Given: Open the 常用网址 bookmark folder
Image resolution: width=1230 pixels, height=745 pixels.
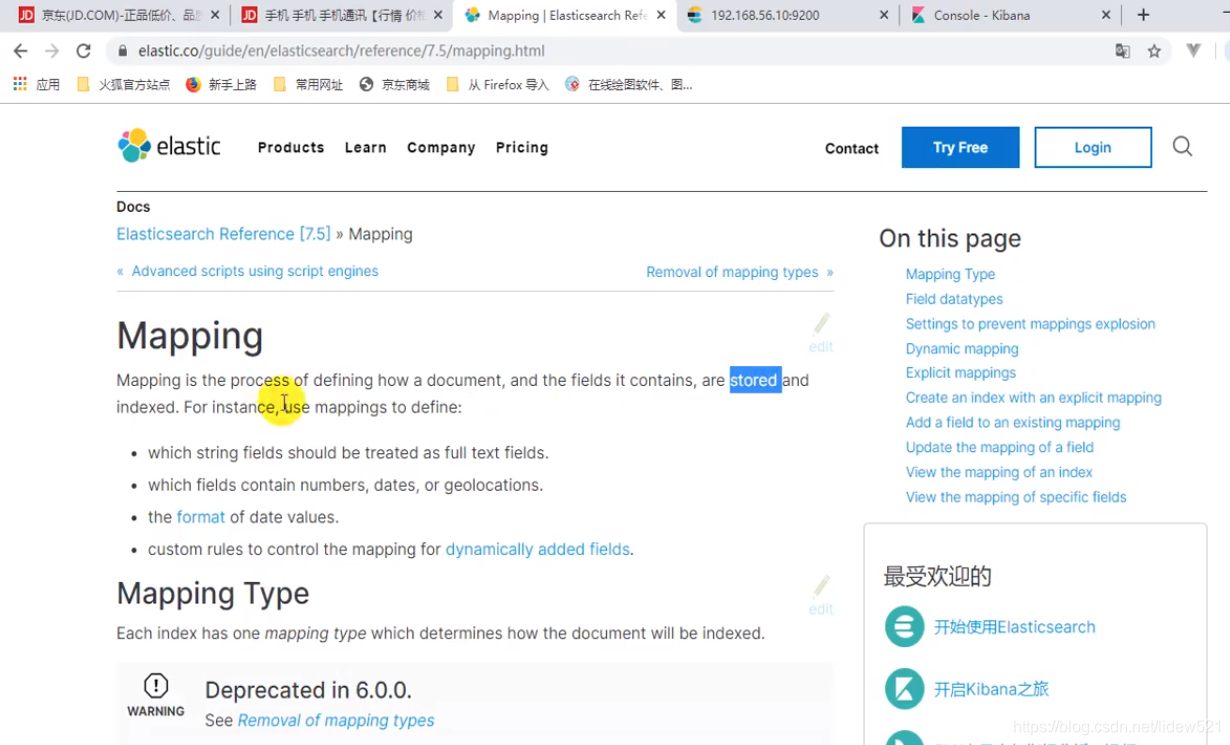Looking at the screenshot, I should [x=308, y=85].
